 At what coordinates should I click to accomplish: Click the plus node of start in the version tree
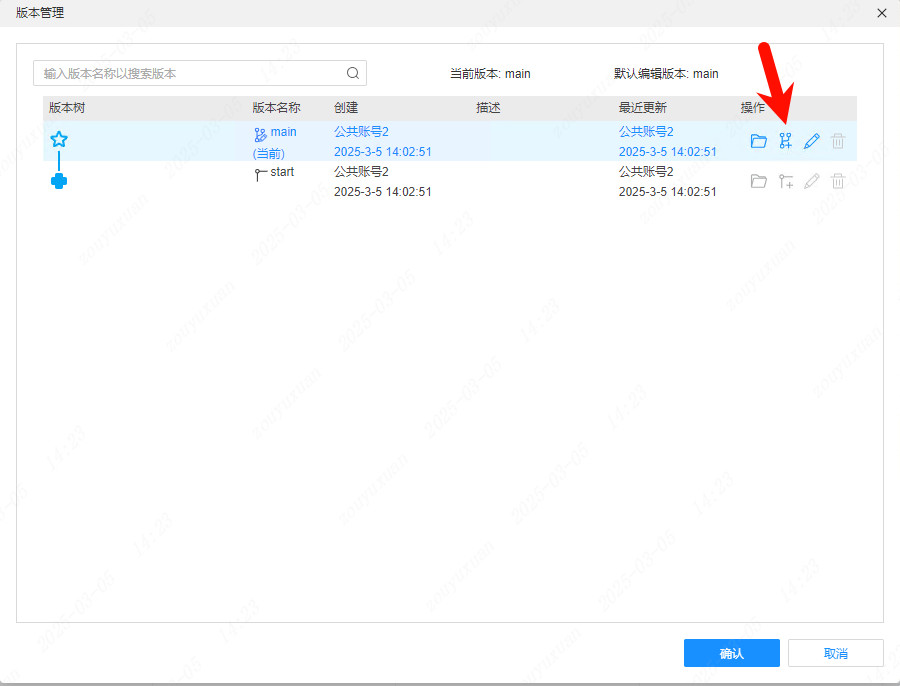[59, 180]
